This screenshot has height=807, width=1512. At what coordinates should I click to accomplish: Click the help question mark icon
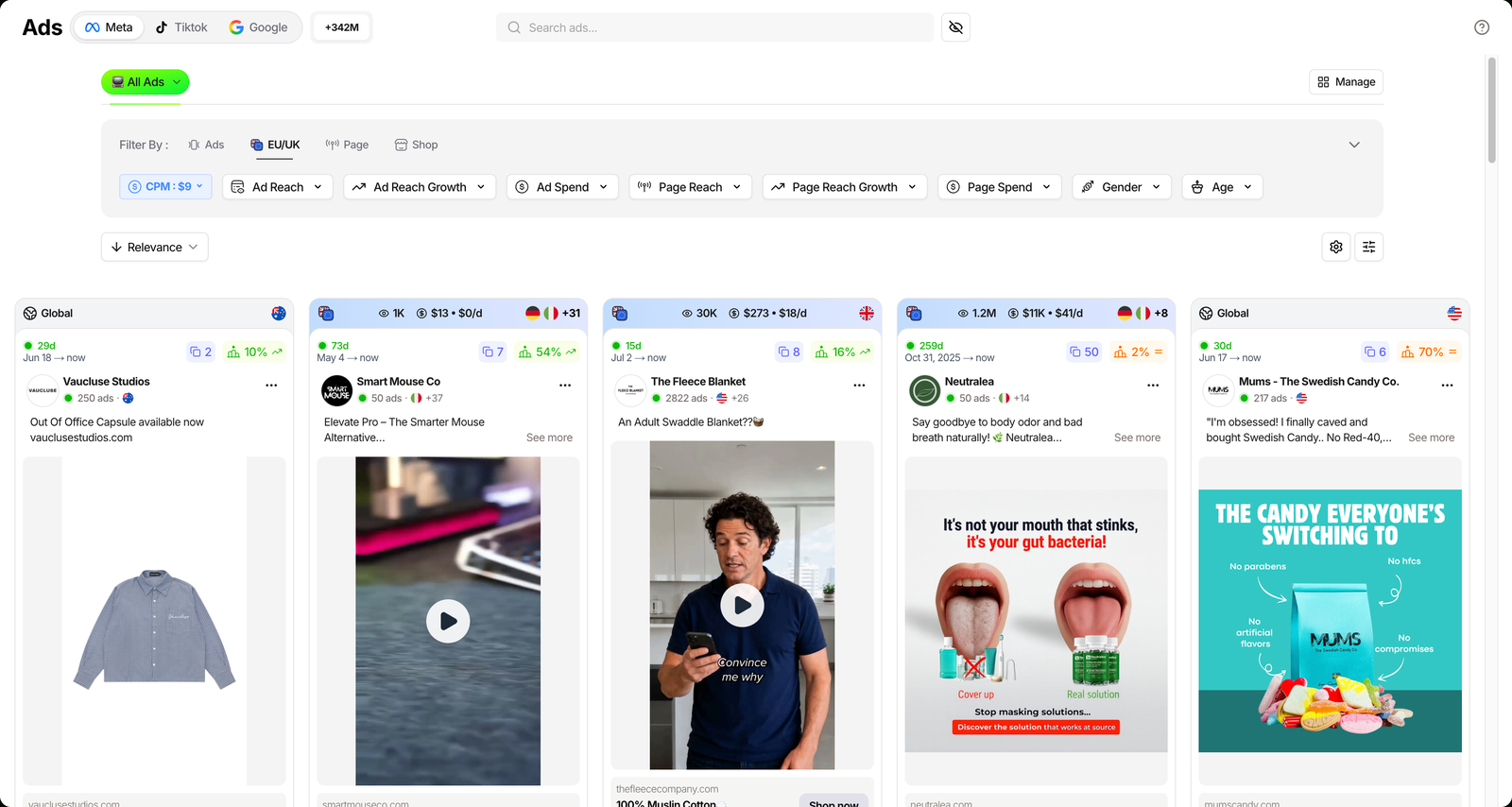[1482, 27]
